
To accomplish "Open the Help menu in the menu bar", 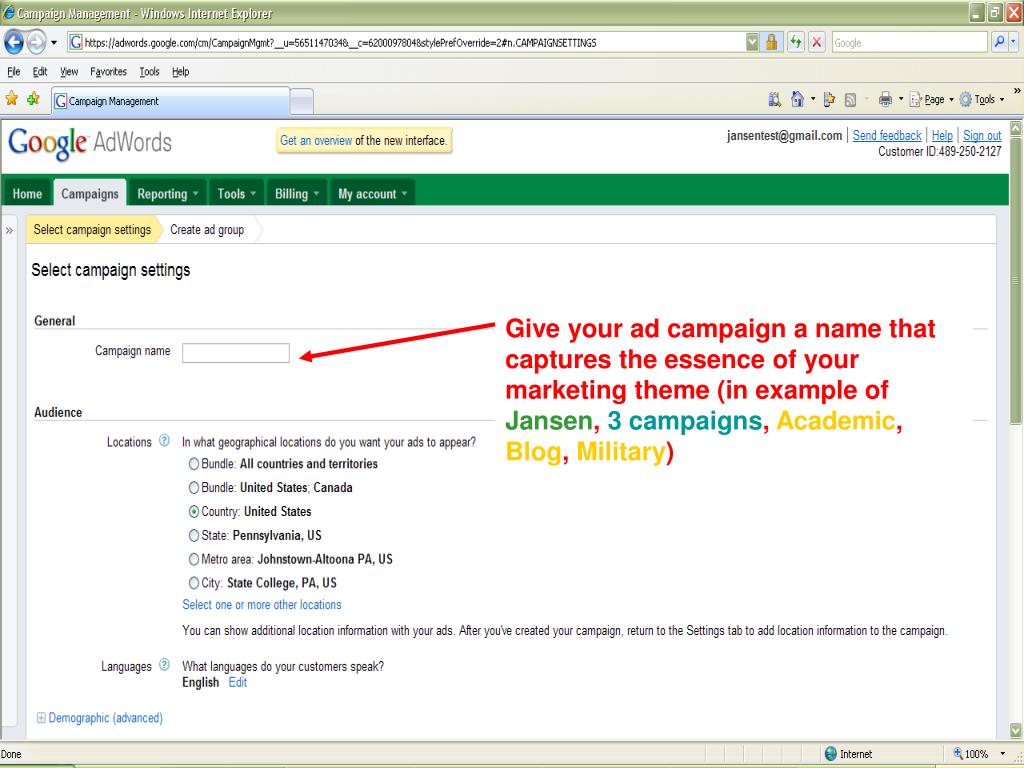I will coord(181,72).
